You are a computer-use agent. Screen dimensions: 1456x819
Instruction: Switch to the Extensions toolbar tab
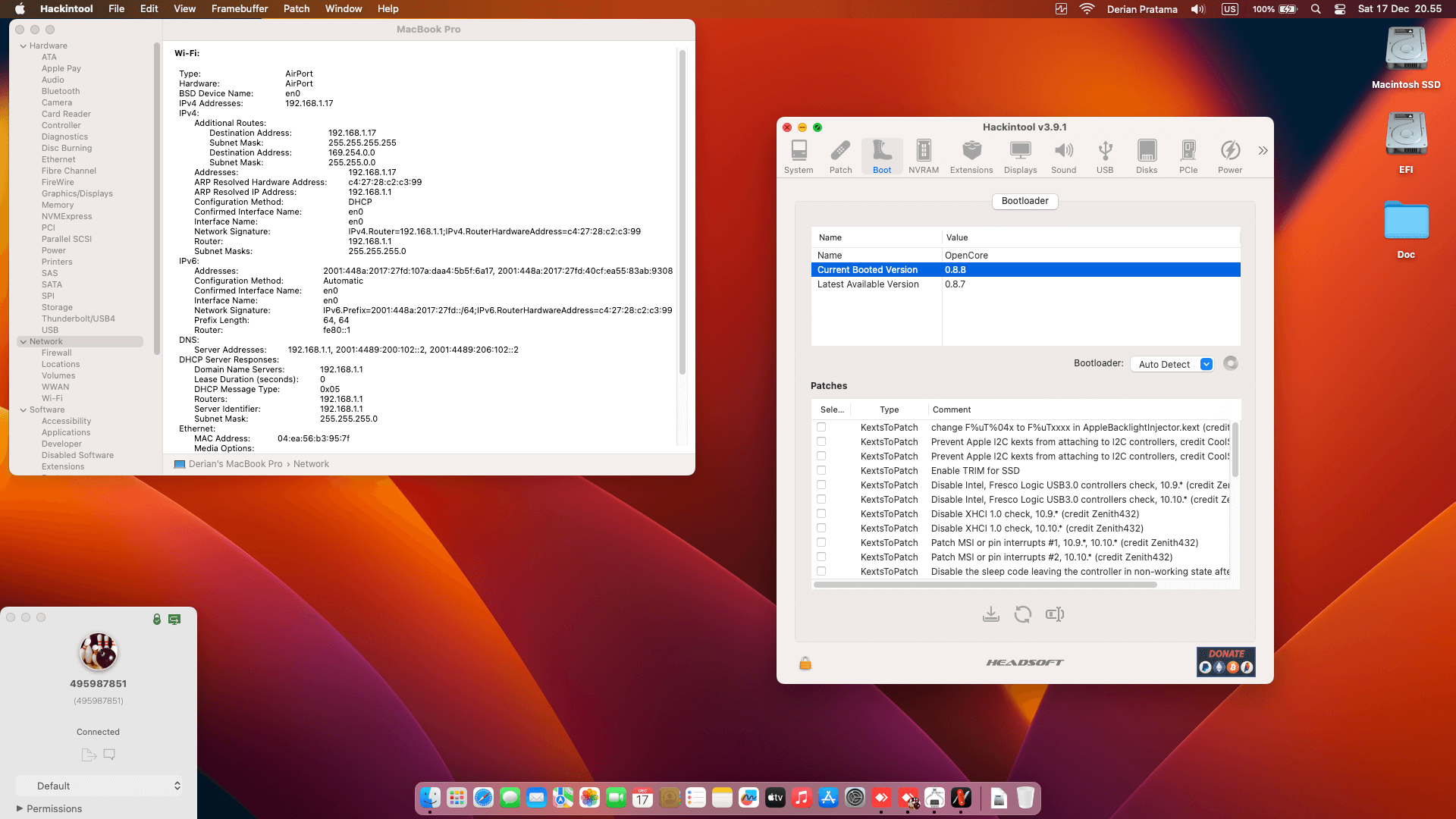pyautogui.click(x=971, y=155)
